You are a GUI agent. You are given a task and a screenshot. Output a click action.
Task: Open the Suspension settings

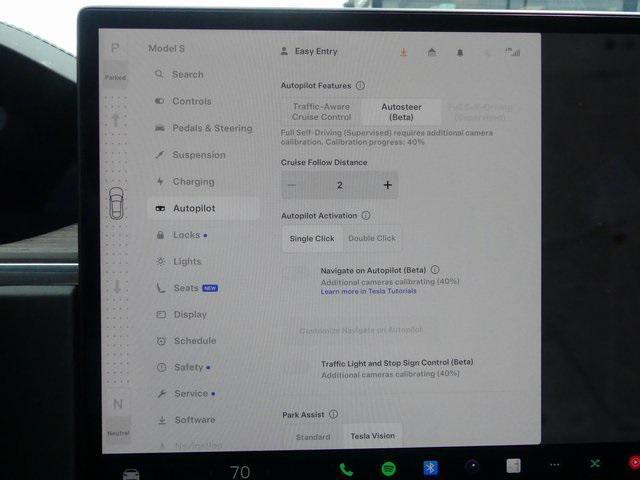tap(190, 155)
